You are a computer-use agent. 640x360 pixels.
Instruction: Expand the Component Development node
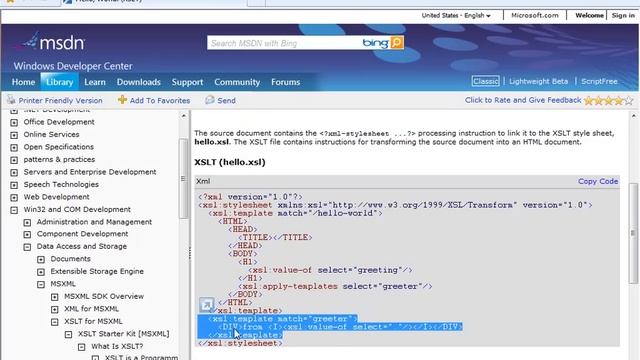tap(27, 235)
